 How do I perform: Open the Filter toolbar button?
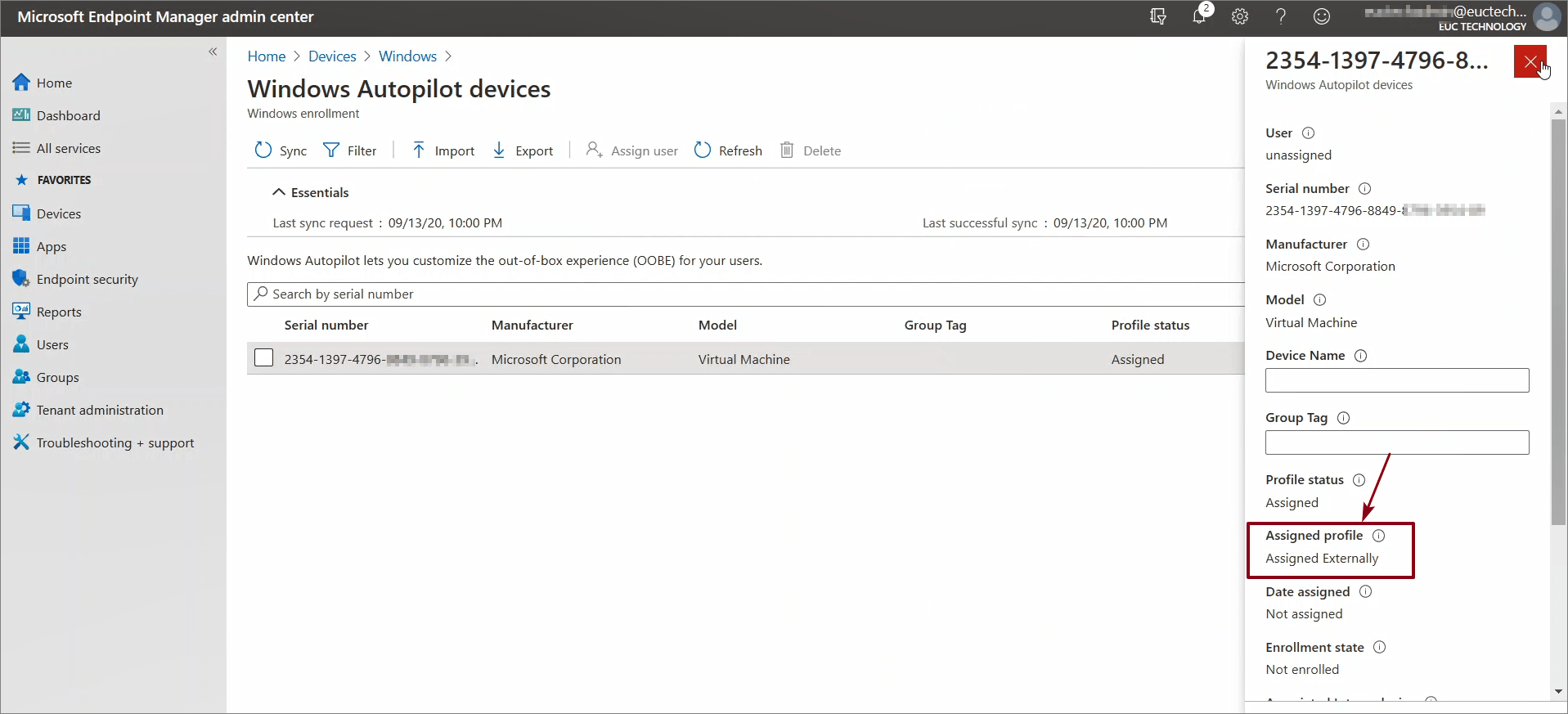[x=350, y=150]
